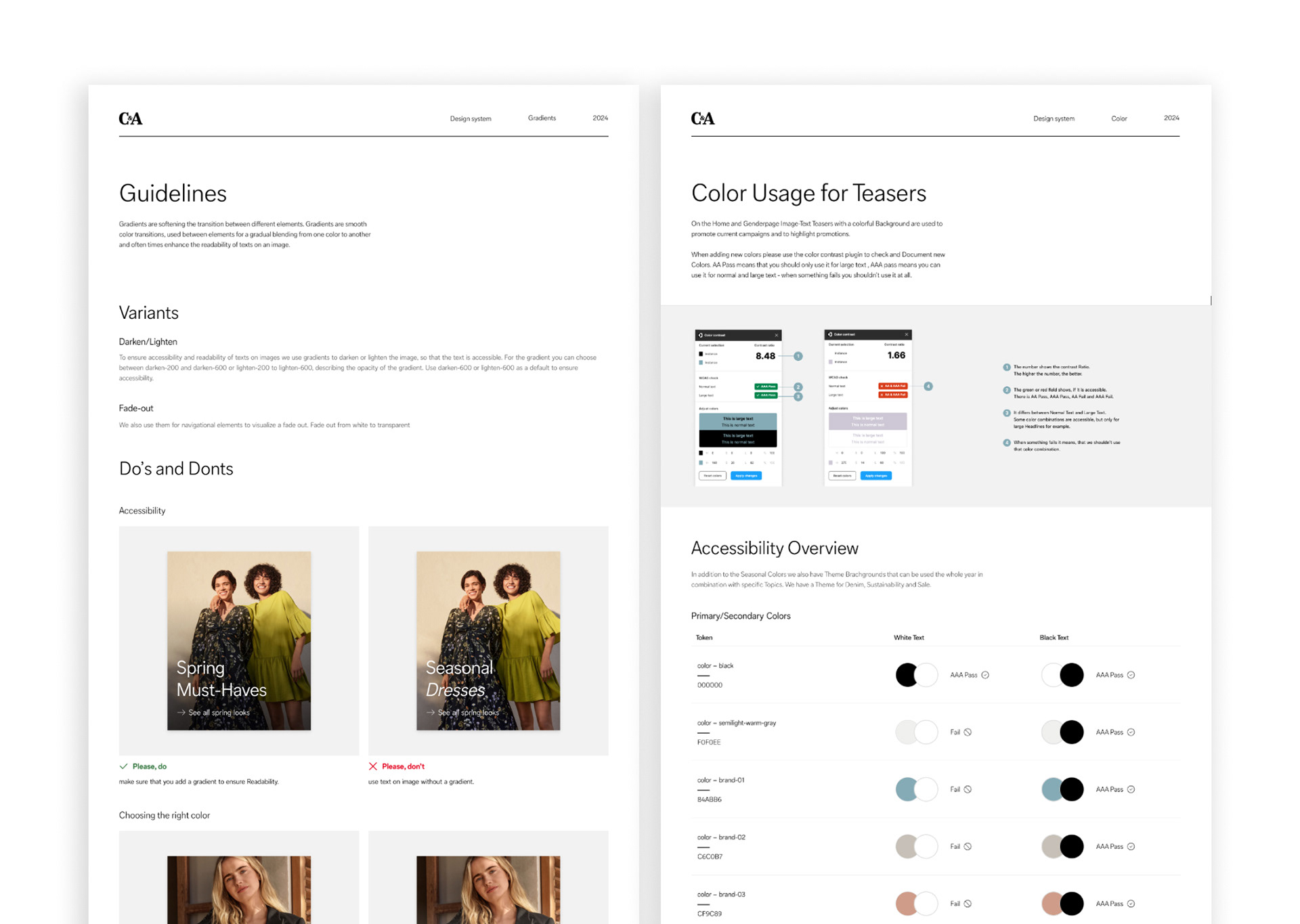Click green 'Please, do' checkmark icon
The width and height of the screenshot is (1300, 924).
[x=123, y=766]
